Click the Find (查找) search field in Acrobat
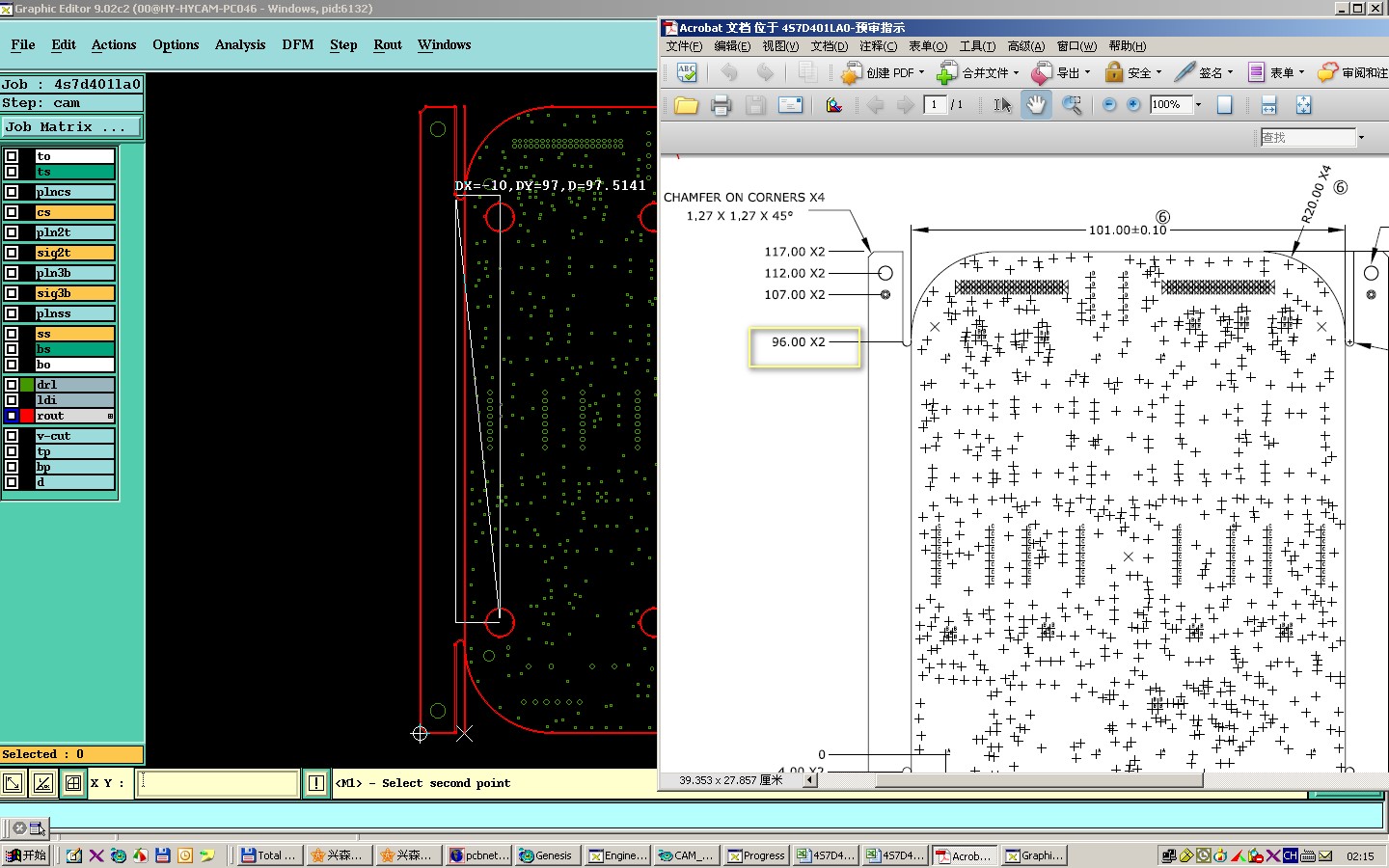Image resolution: width=1389 pixels, height=868 pixels. tap(1308, 137)
